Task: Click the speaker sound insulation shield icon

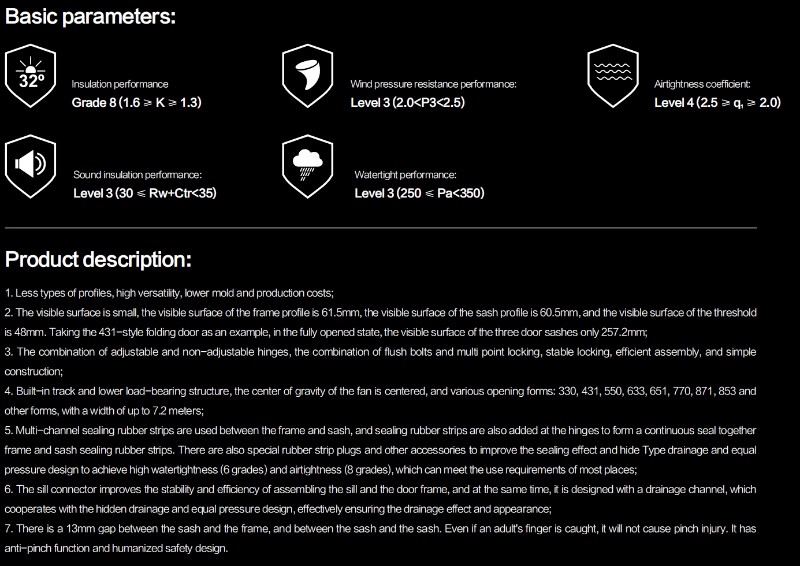Action: [31, 166]
